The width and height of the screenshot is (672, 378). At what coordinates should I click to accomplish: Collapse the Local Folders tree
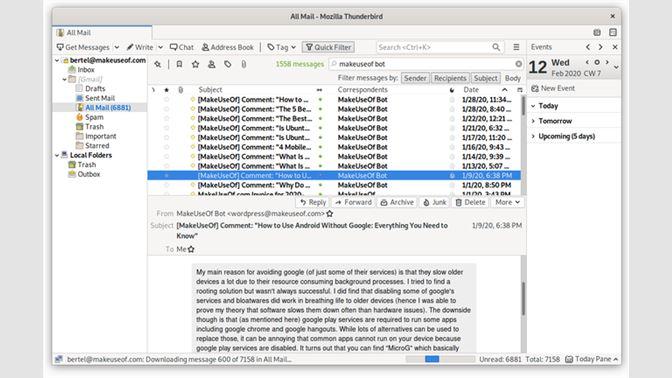click(57, 155)
